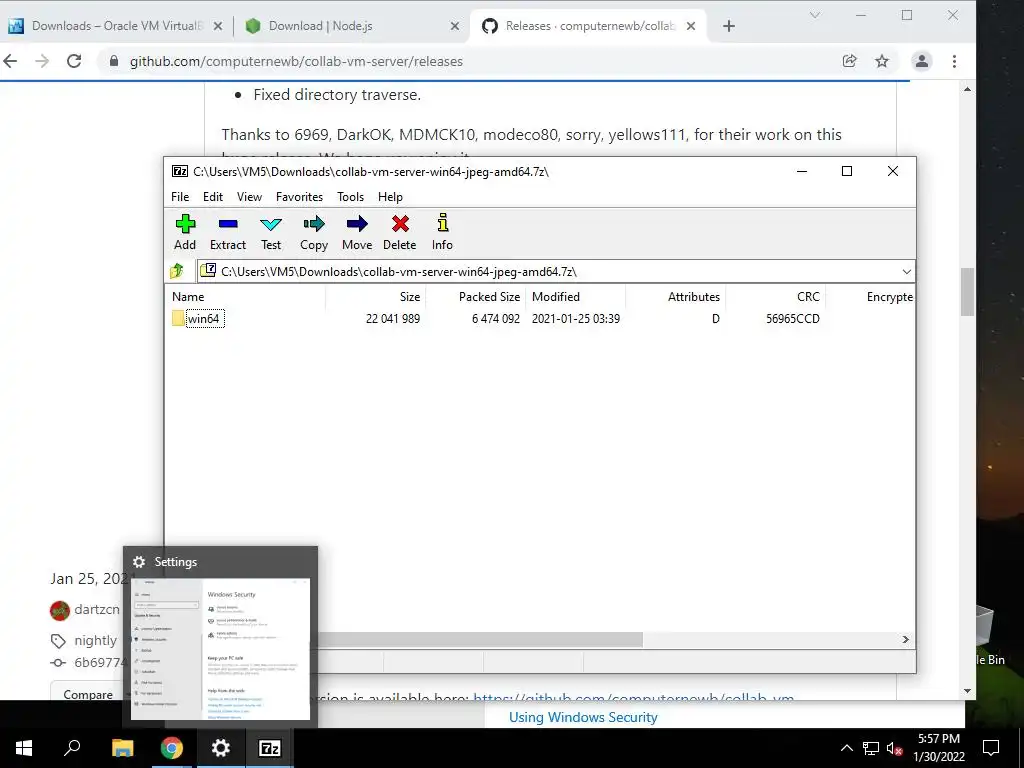Click the muted volume tray icon
Image resolution: width=1024 pixels, height=768 pixels.
tap(895, 748)
